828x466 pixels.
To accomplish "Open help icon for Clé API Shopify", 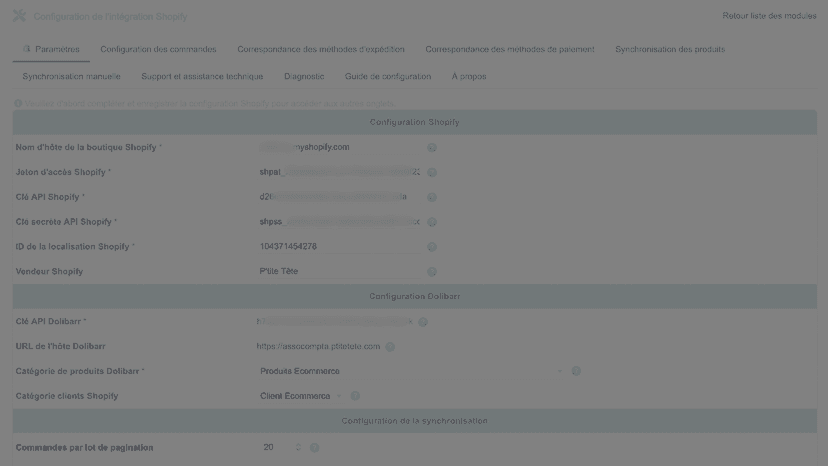I will [x=432, y=197].
